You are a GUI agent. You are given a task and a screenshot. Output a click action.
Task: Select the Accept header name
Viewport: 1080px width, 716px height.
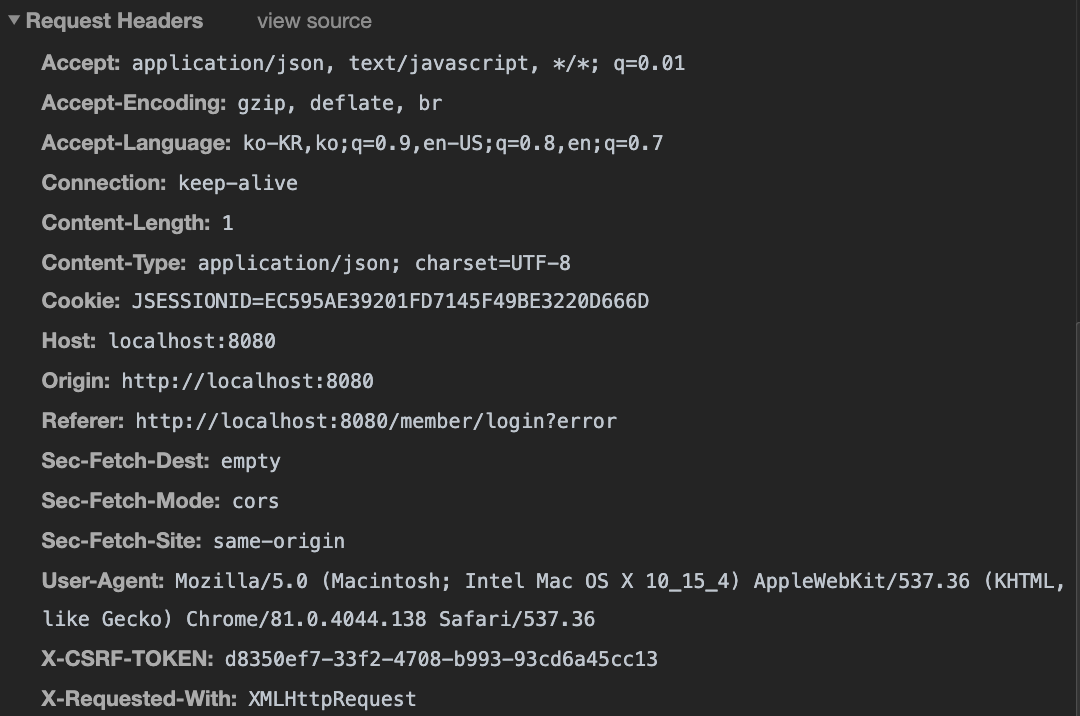[81, 63]
